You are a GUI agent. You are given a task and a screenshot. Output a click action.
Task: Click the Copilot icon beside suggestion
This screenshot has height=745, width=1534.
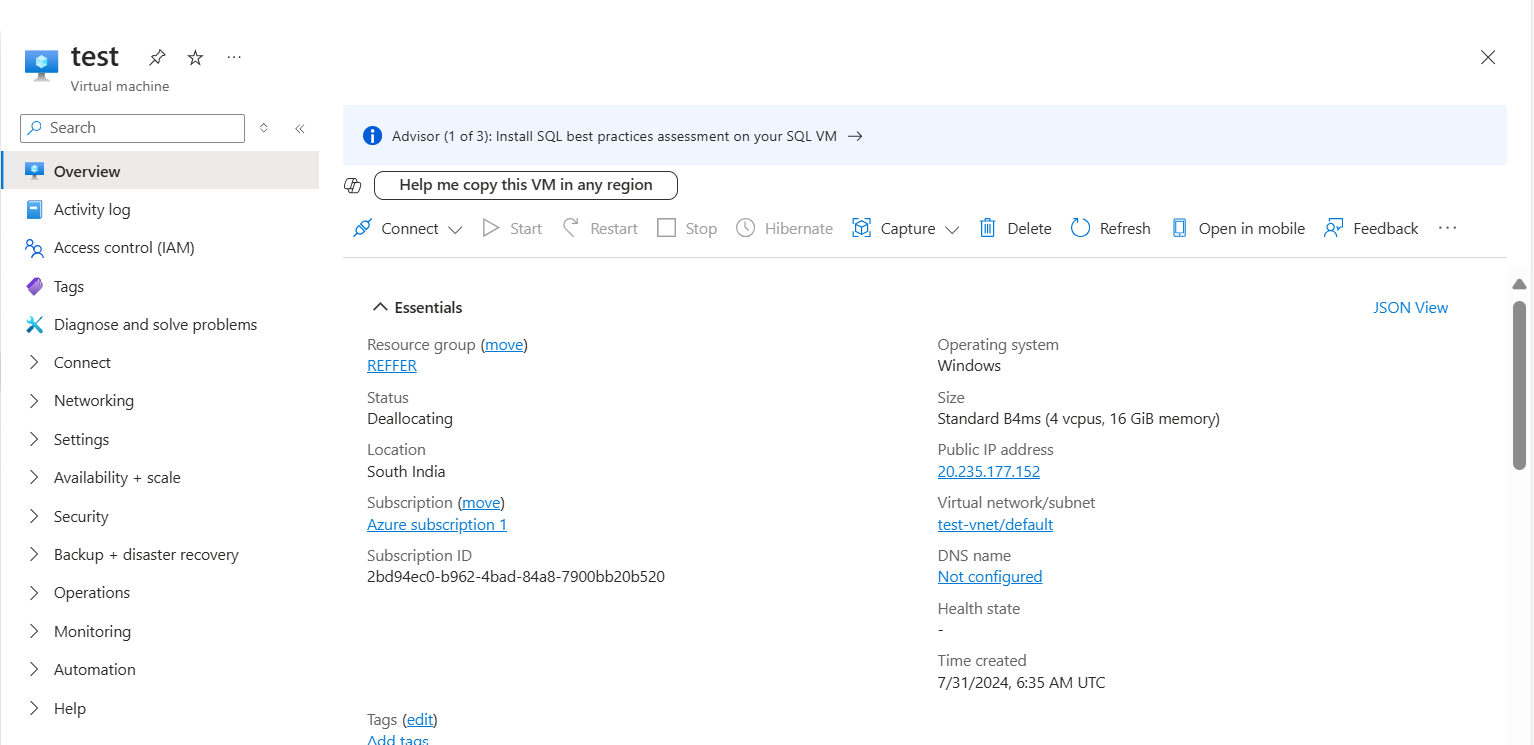tap(353, 185)
